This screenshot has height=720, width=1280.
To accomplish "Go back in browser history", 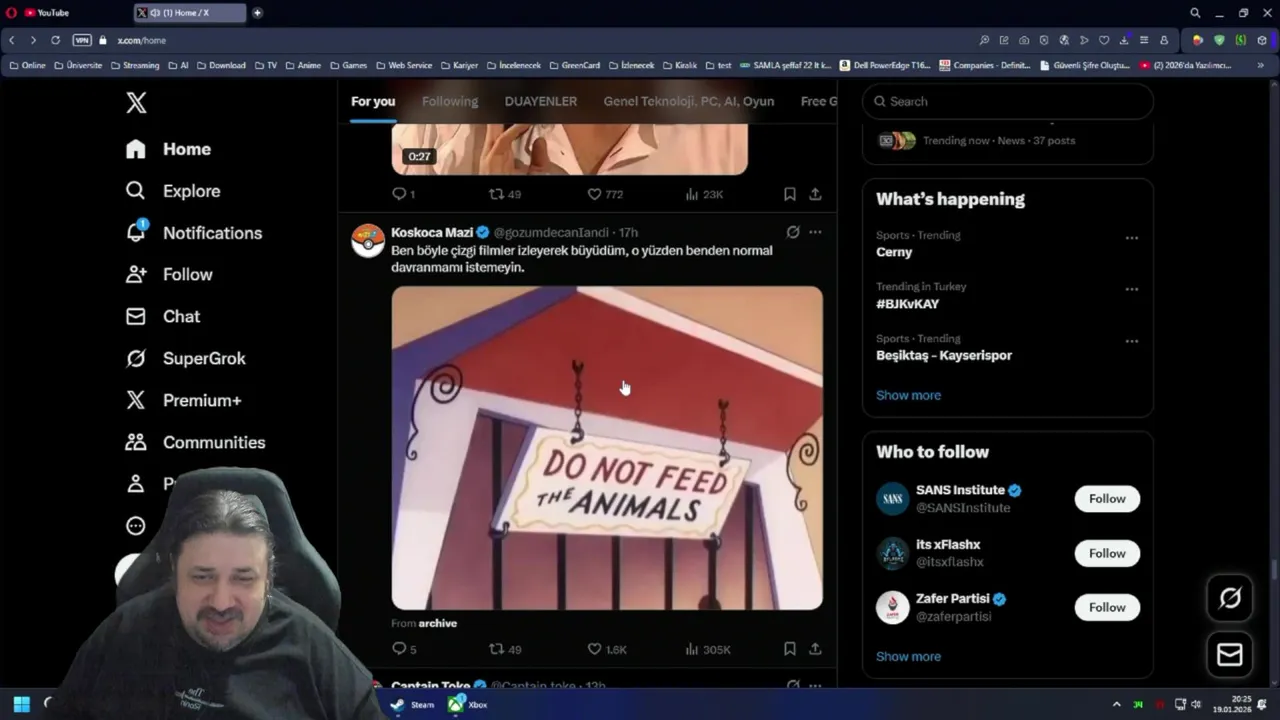I will tap(12, 40).
